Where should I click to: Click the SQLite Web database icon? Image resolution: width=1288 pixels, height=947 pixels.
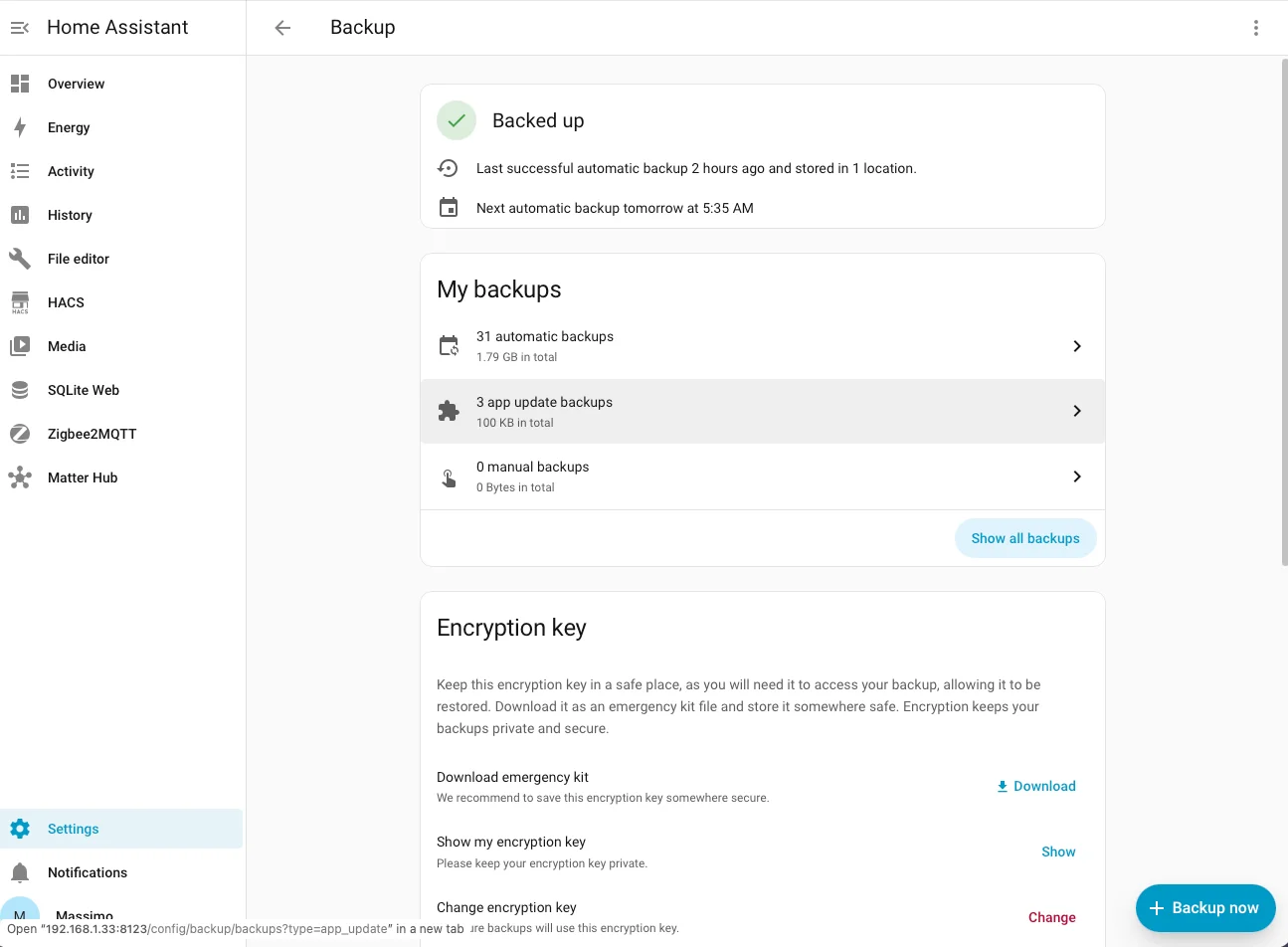click(x=20, y=390)
